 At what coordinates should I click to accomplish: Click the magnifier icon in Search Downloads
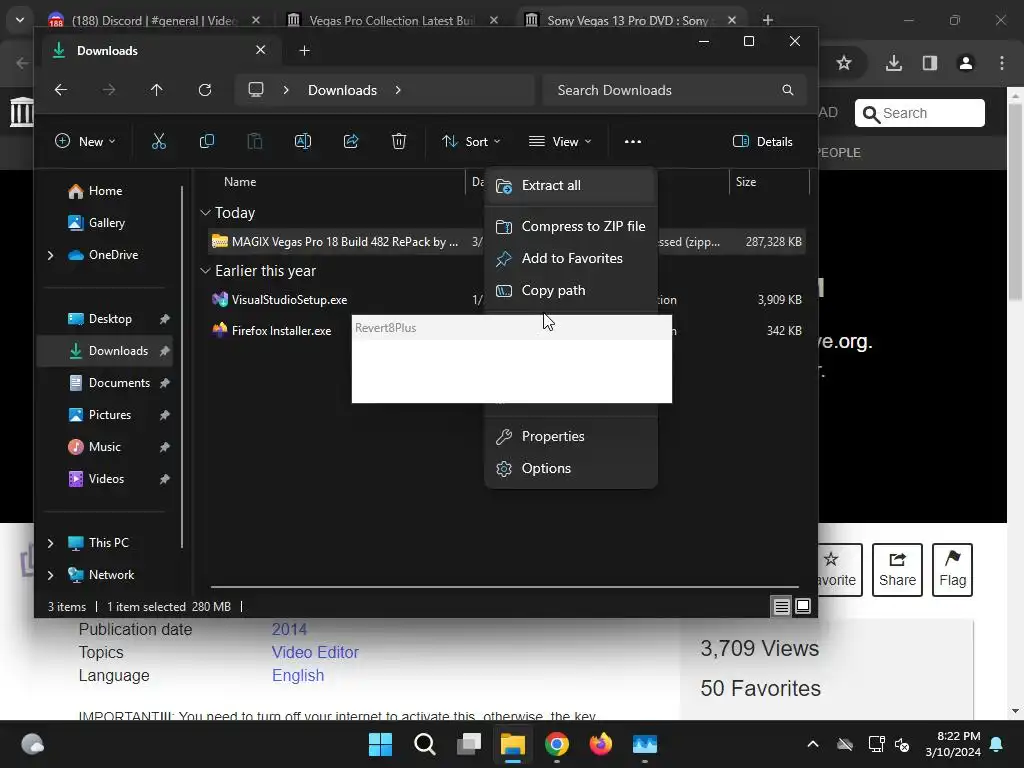tap(788, 89)
